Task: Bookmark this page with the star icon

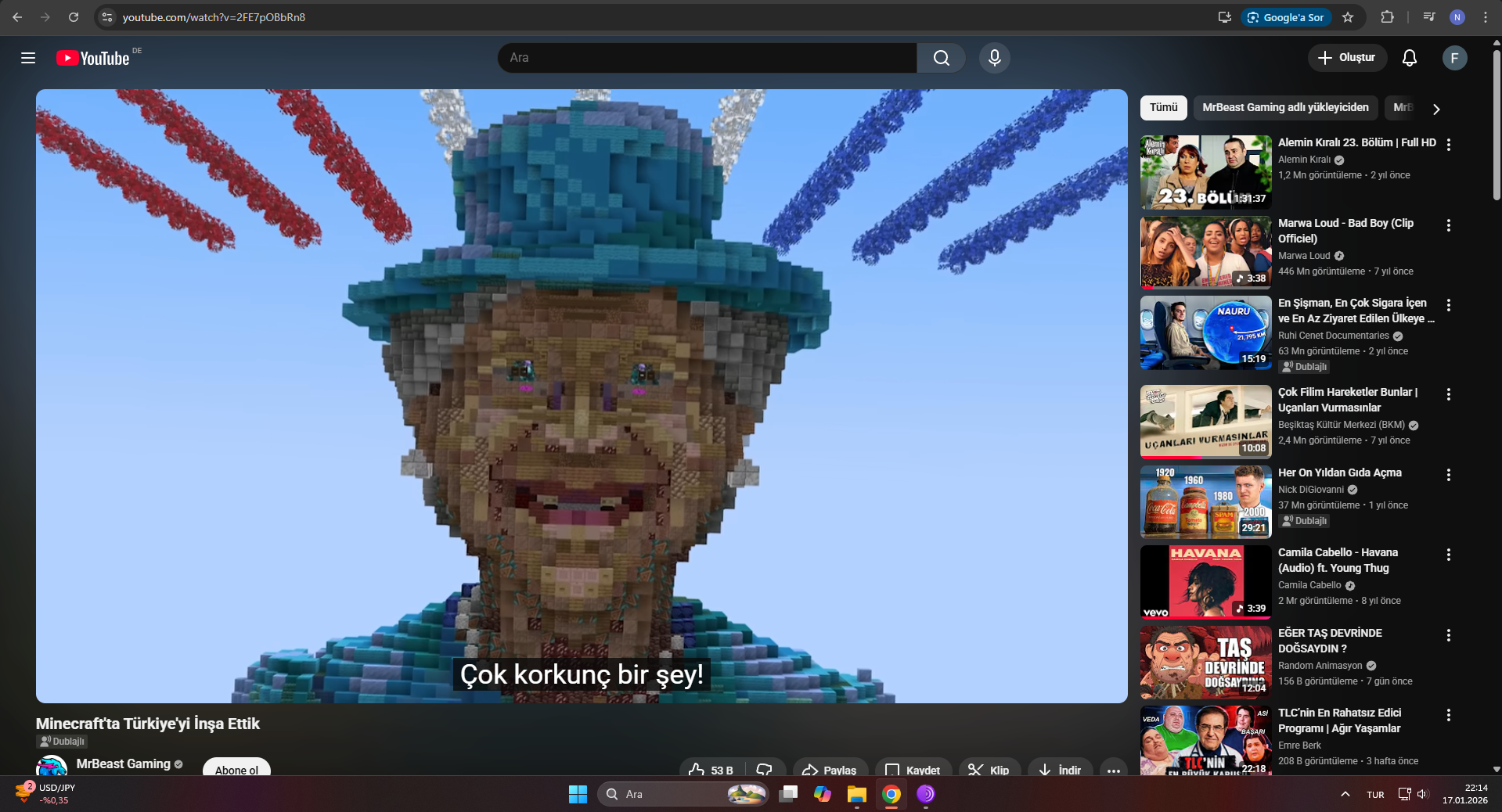Action: (x=1348, y=17)
